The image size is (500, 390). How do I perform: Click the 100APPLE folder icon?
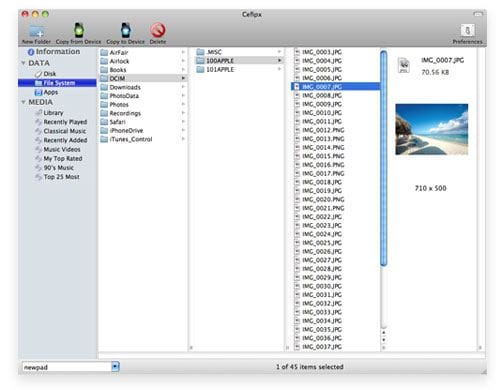(200, 61)
